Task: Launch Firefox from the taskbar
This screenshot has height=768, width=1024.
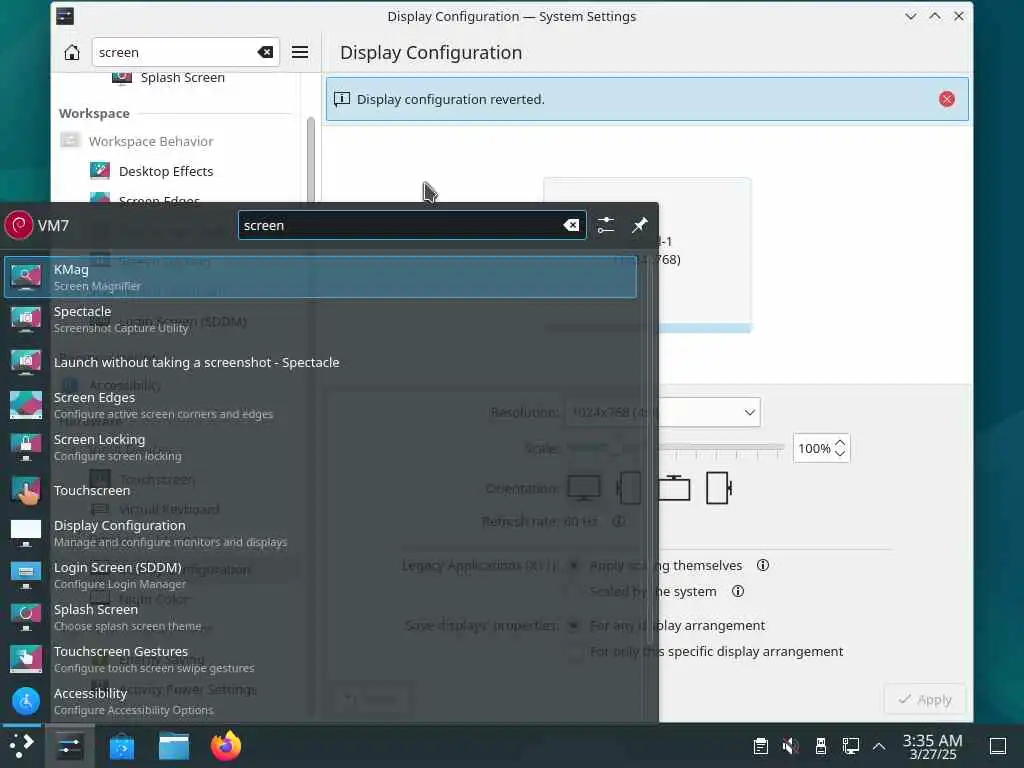Action: [226, 746]
